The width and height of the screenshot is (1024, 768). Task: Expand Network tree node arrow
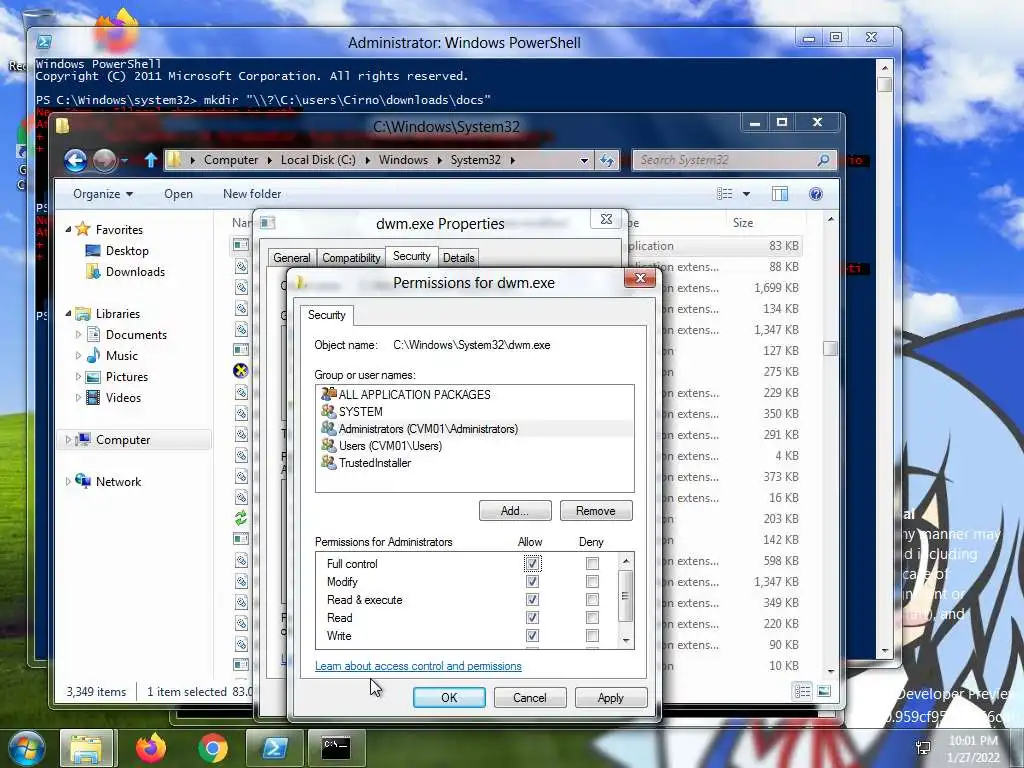pyautogui.click(x=67, y=482)
